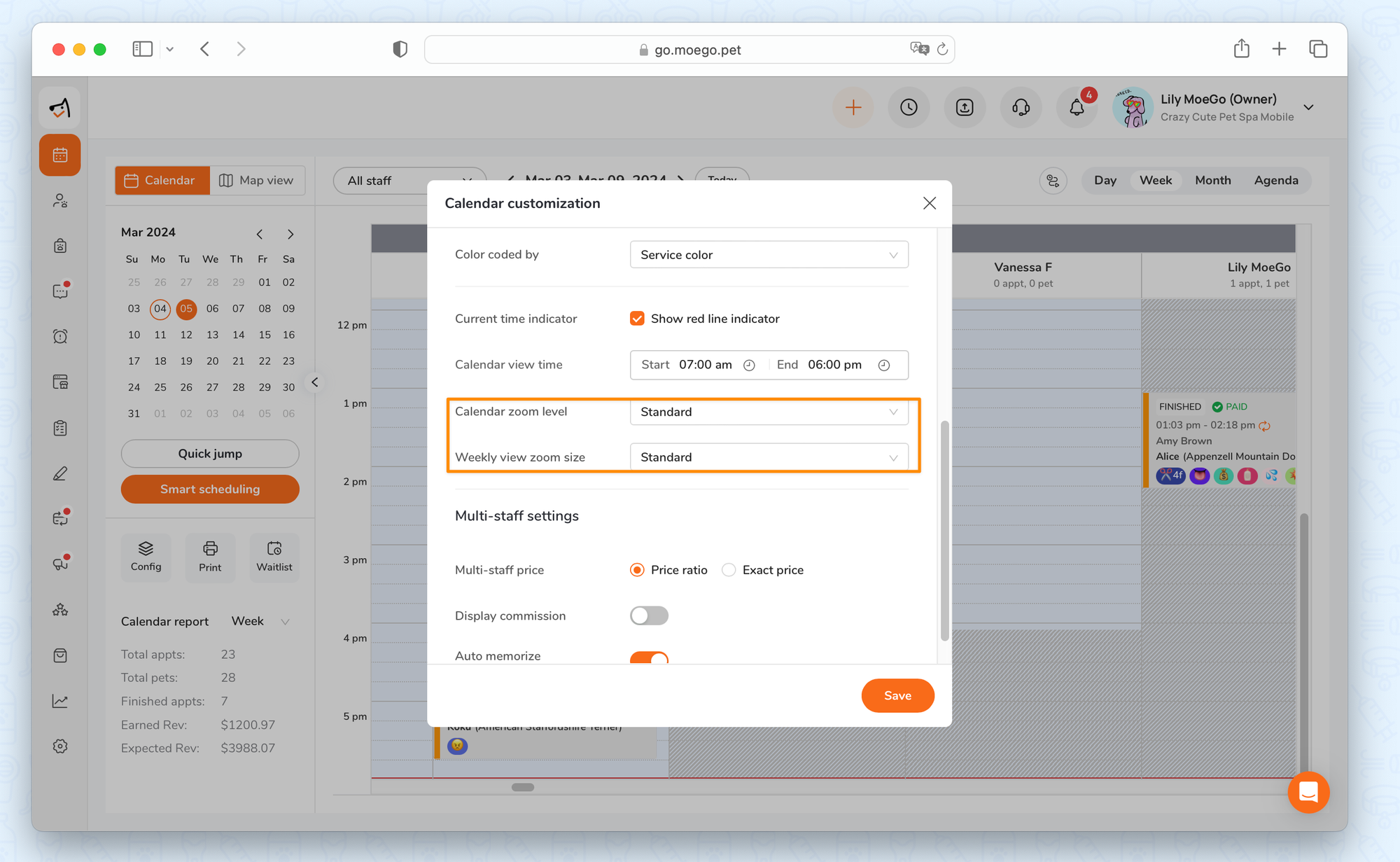
Task: Open the Config layers icon
Action: pos(146,557)
